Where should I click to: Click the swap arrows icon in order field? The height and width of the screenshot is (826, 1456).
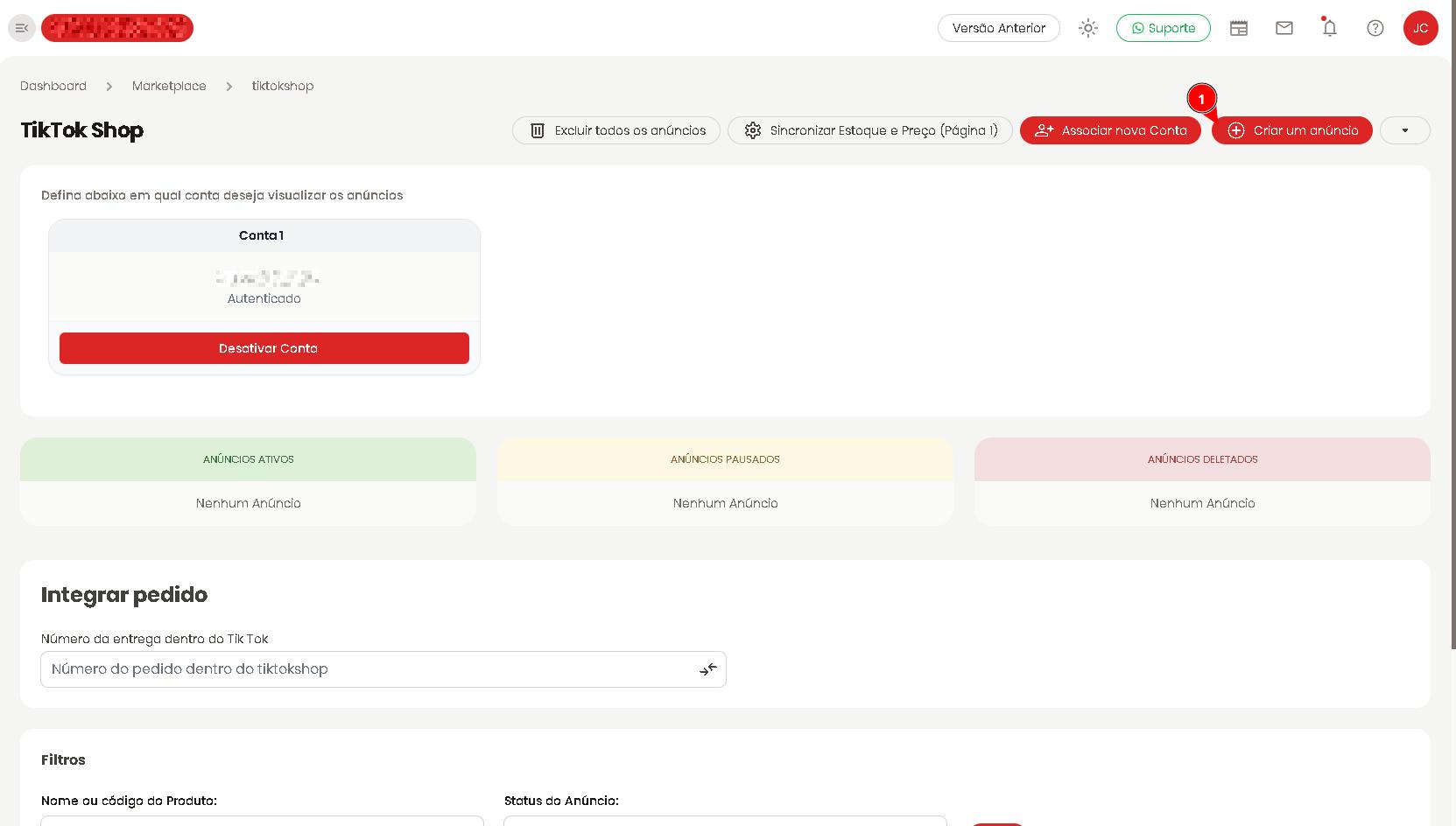pos(708,669)
